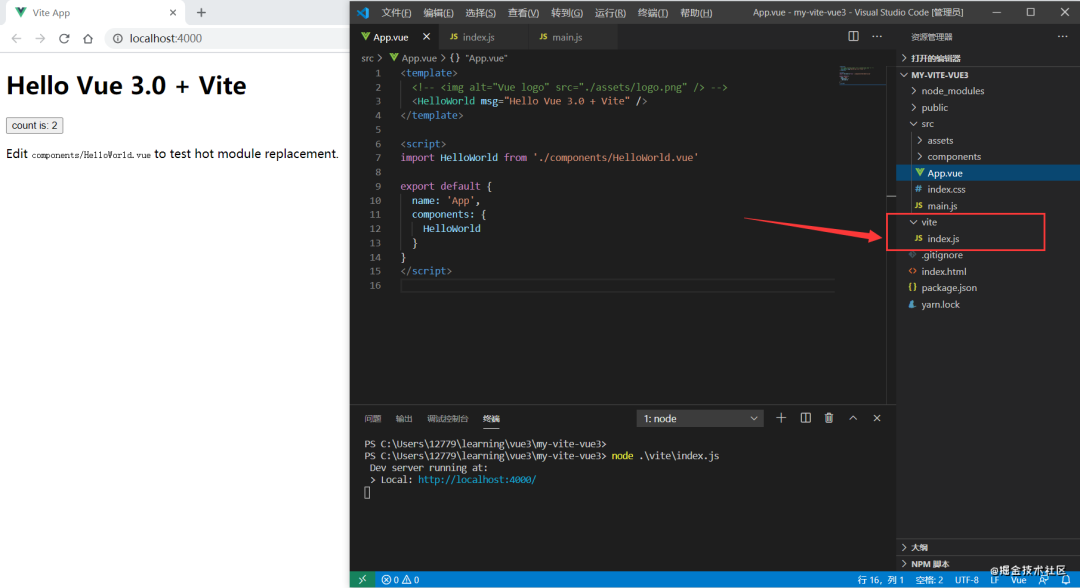Open errors and warnings count in status bar
The height and width of the screenshot is (588, 1080).
[400, 580]
